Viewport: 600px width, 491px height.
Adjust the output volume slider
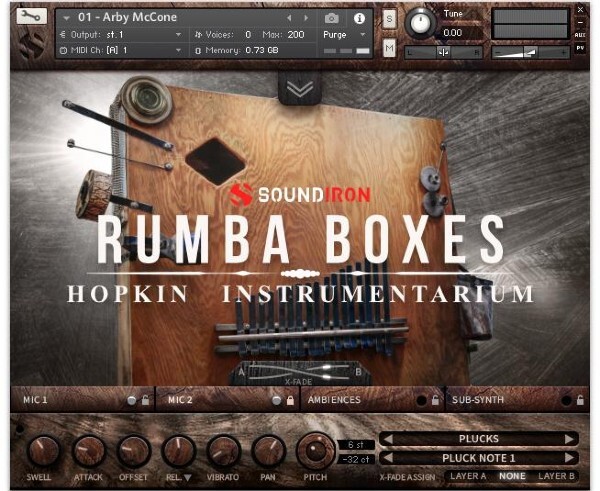click(x=530, y=52)
